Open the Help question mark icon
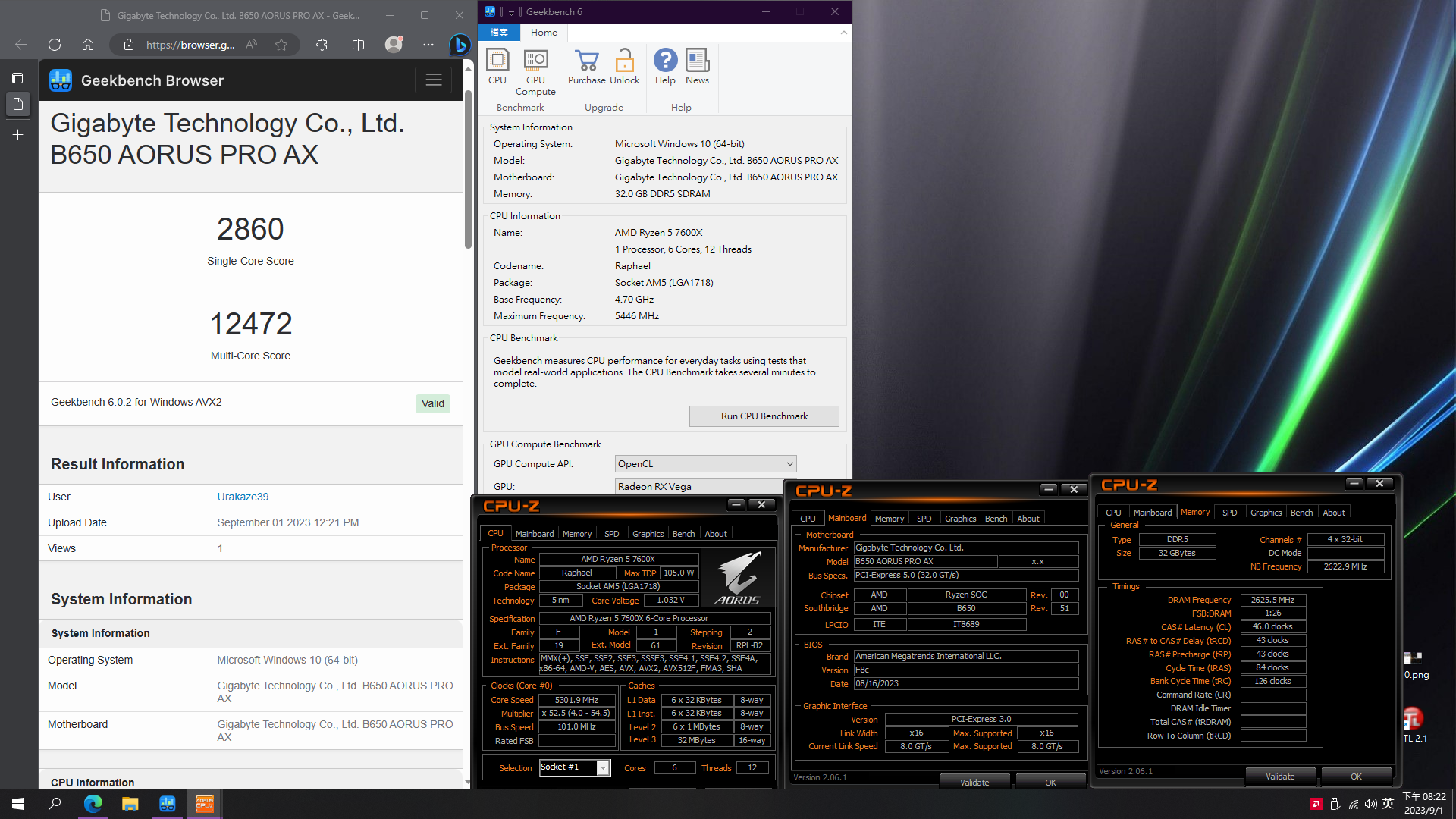The image size is (1456, 819). 665,66
